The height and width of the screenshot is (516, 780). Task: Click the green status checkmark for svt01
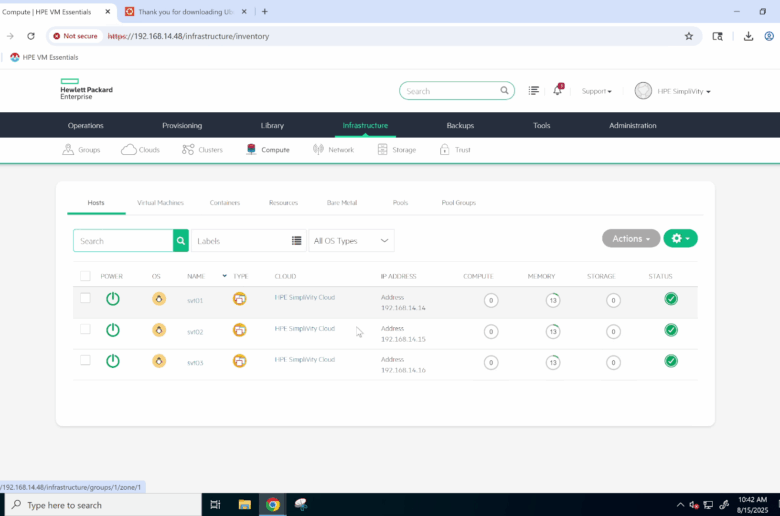(671, 299)
